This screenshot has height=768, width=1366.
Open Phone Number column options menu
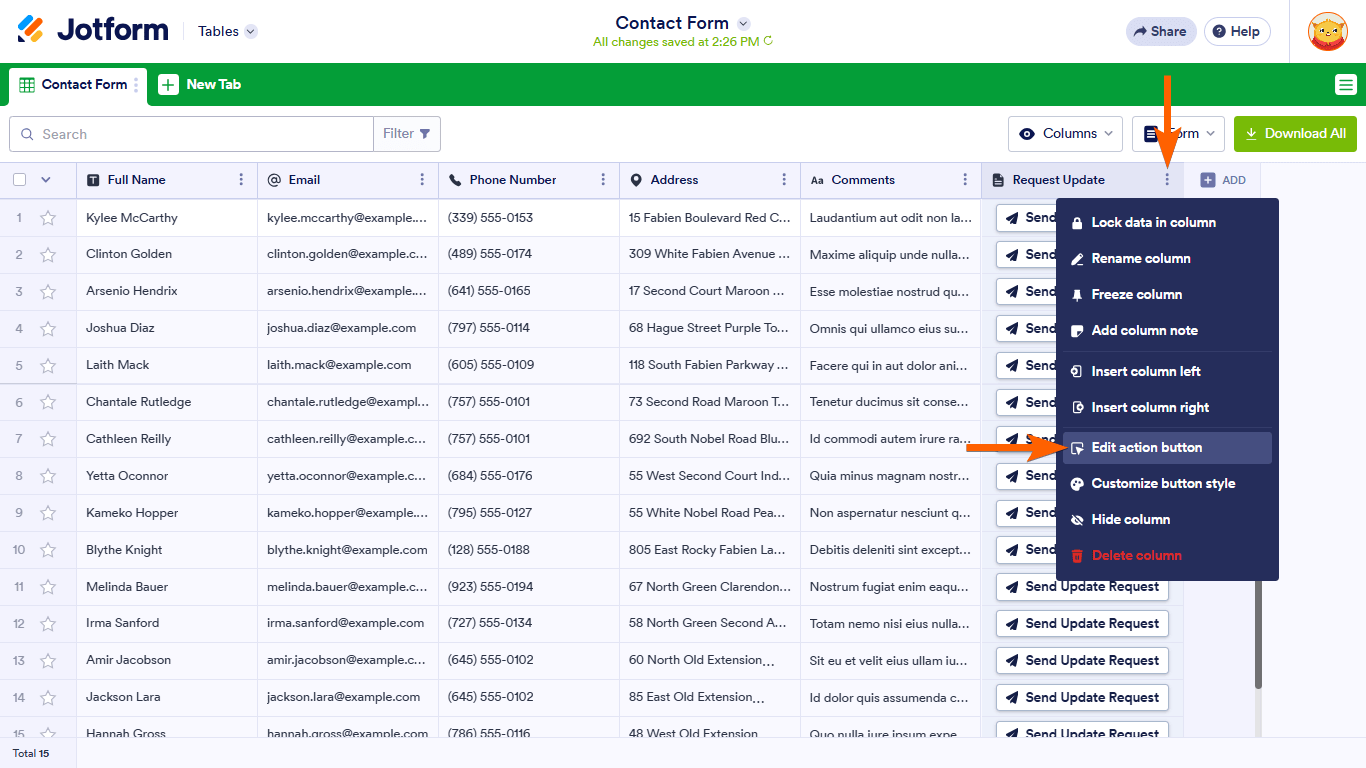[x=603, y=180]
